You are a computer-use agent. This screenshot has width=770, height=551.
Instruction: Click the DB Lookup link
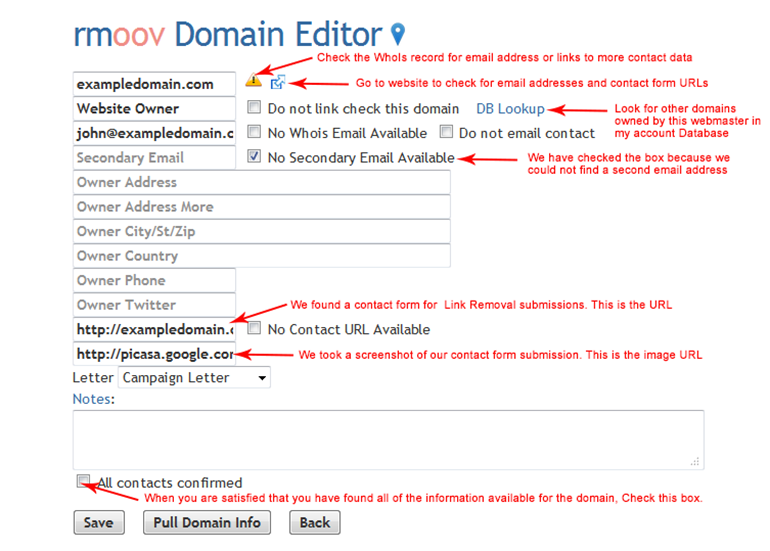coord(510,108)
